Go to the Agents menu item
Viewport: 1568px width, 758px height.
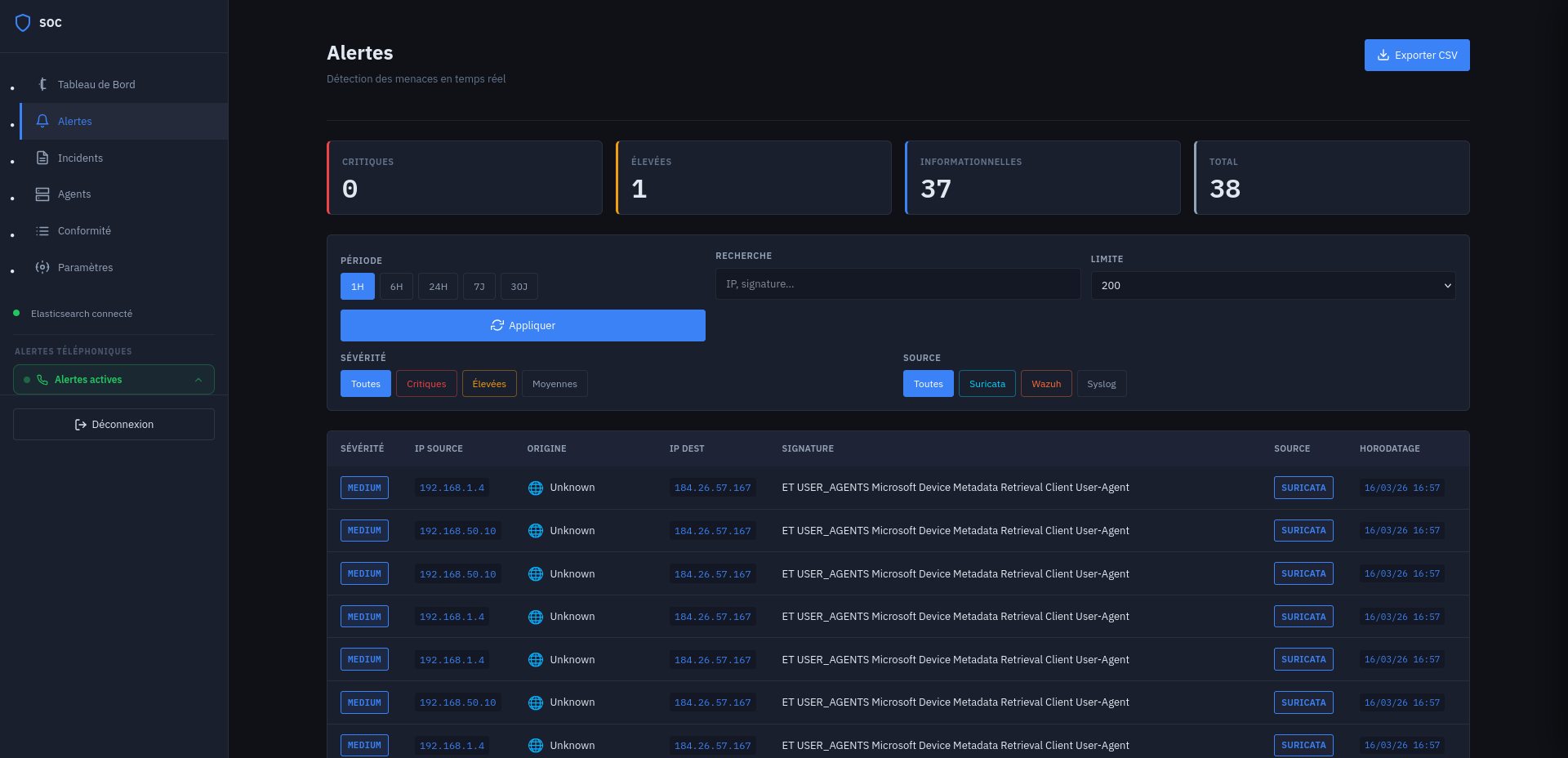click(74, 194)
